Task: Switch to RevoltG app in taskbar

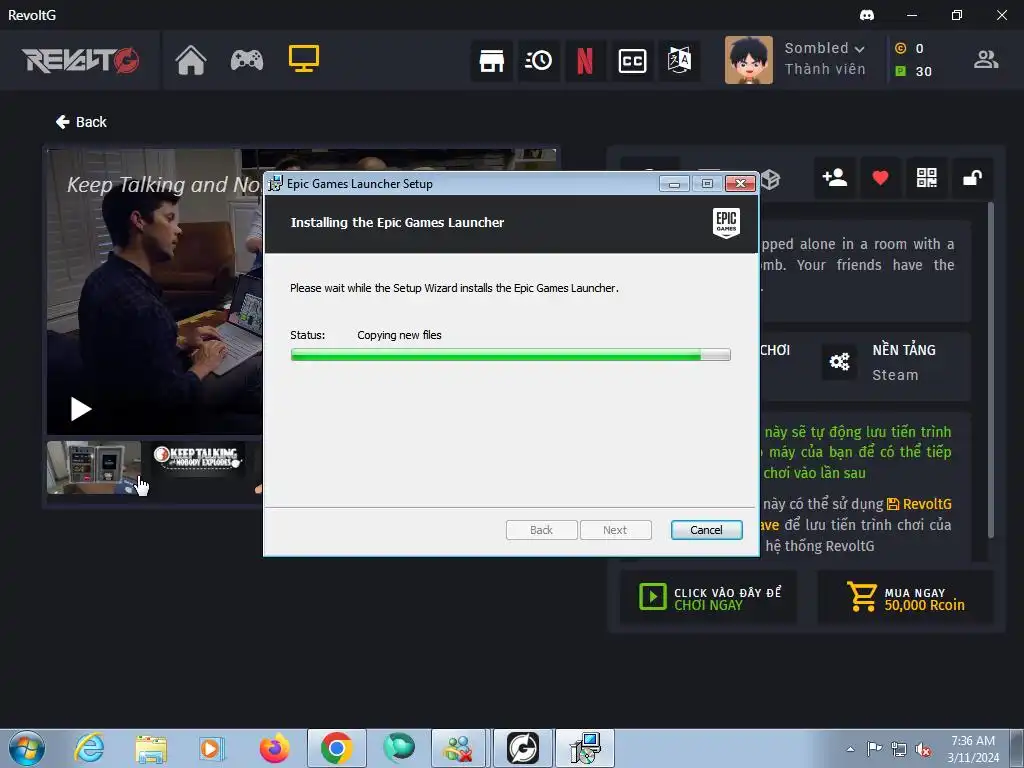Action: coord(523,748)
